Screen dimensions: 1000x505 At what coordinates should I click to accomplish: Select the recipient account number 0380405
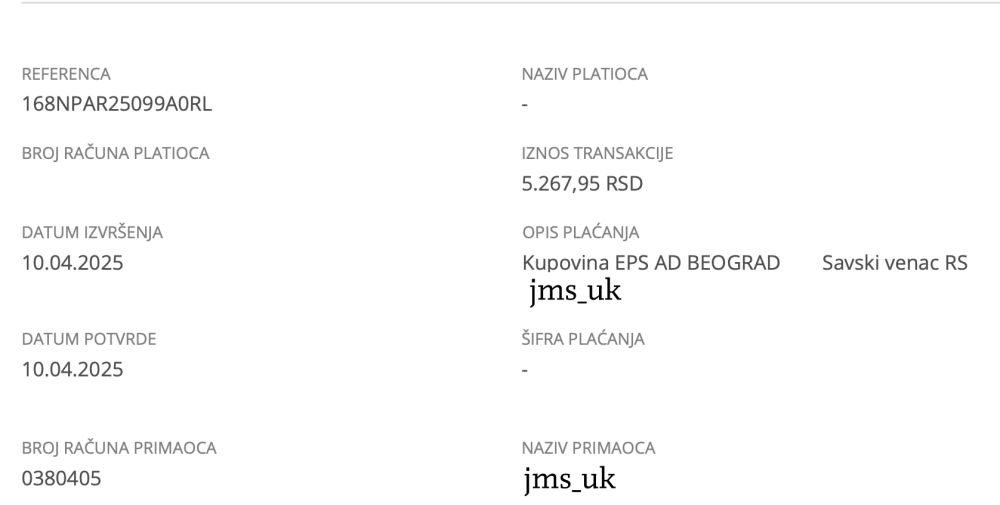coord(62,478)
